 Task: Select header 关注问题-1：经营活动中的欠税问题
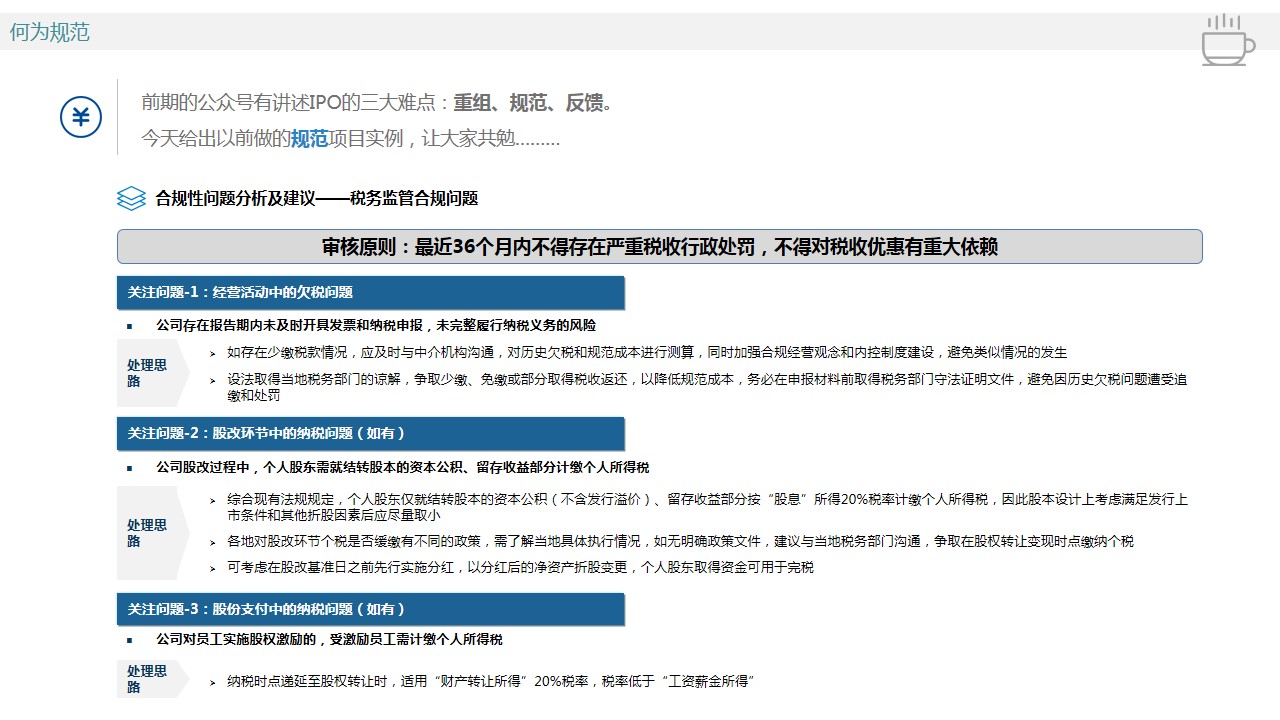[x=371, y=293]
